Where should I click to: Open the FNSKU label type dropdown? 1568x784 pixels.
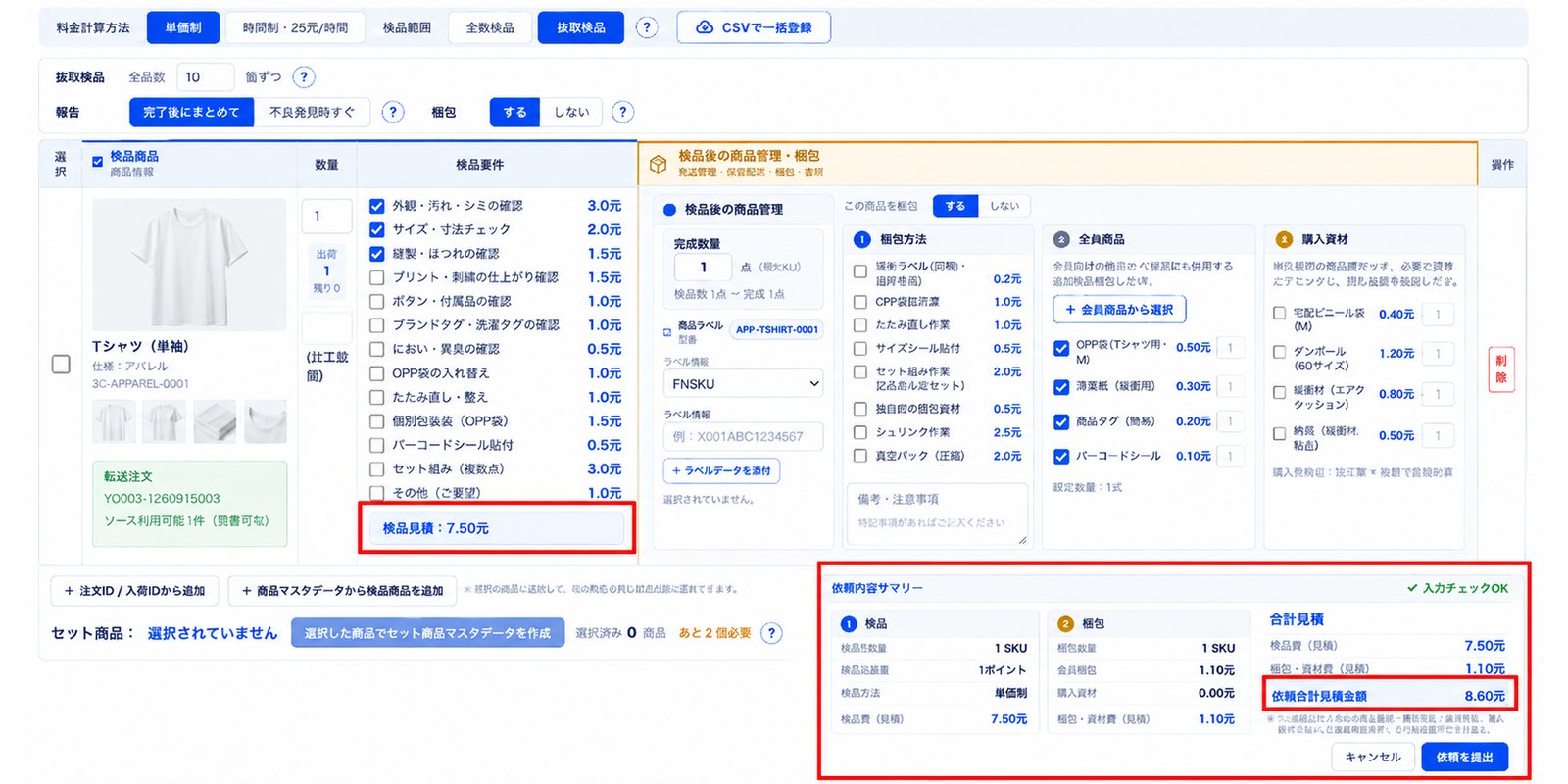point(743,384)
